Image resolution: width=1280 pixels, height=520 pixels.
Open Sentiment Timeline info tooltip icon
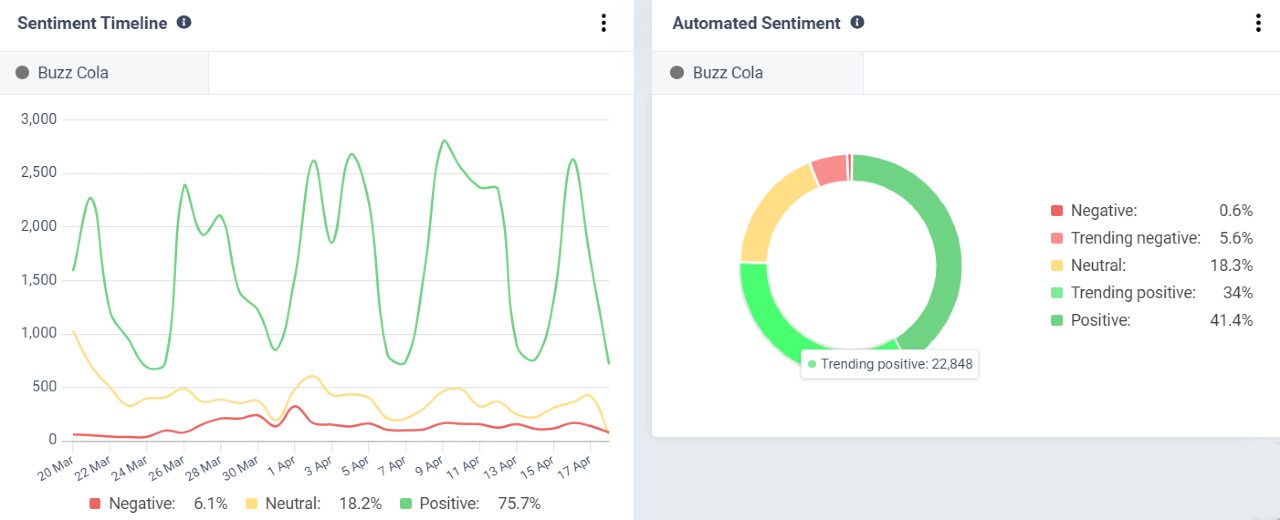click(184, 22)
